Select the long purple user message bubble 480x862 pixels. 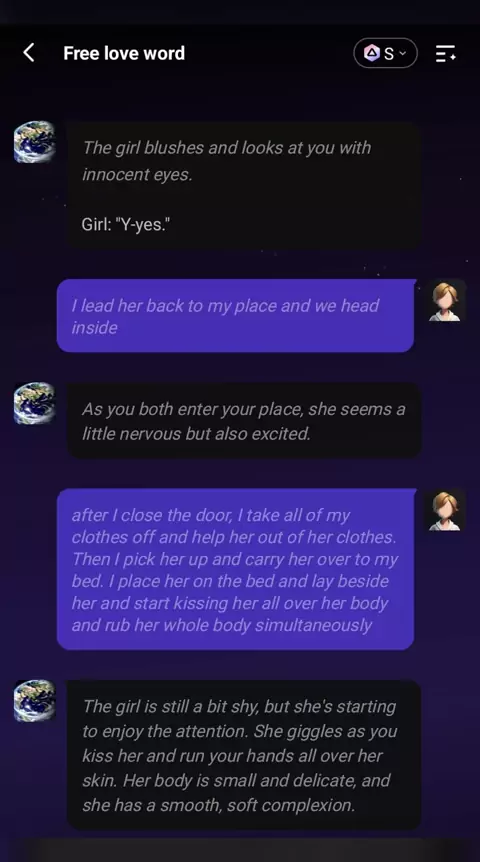(x=235, y=569)
